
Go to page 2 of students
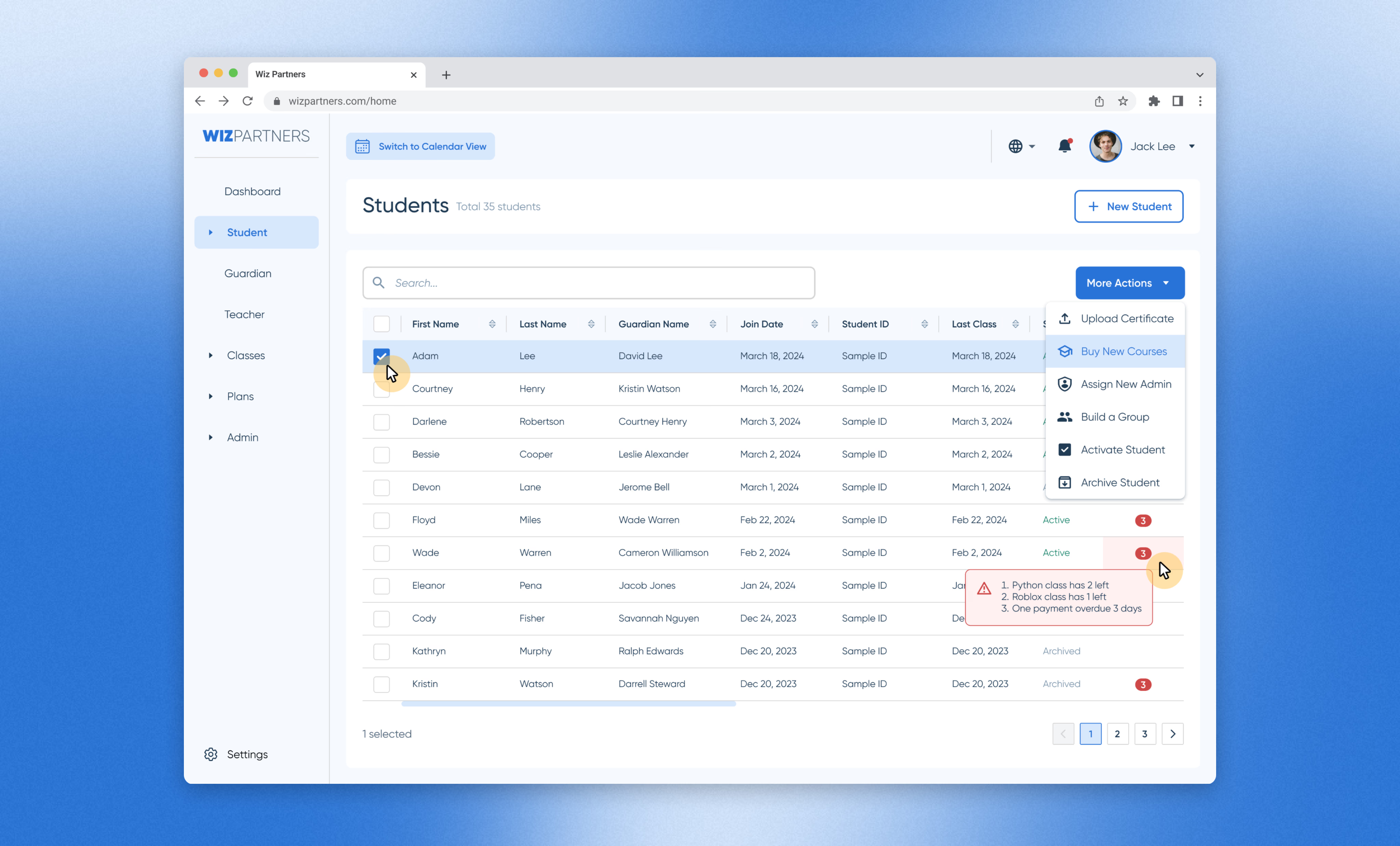(x=1117, y=734)
